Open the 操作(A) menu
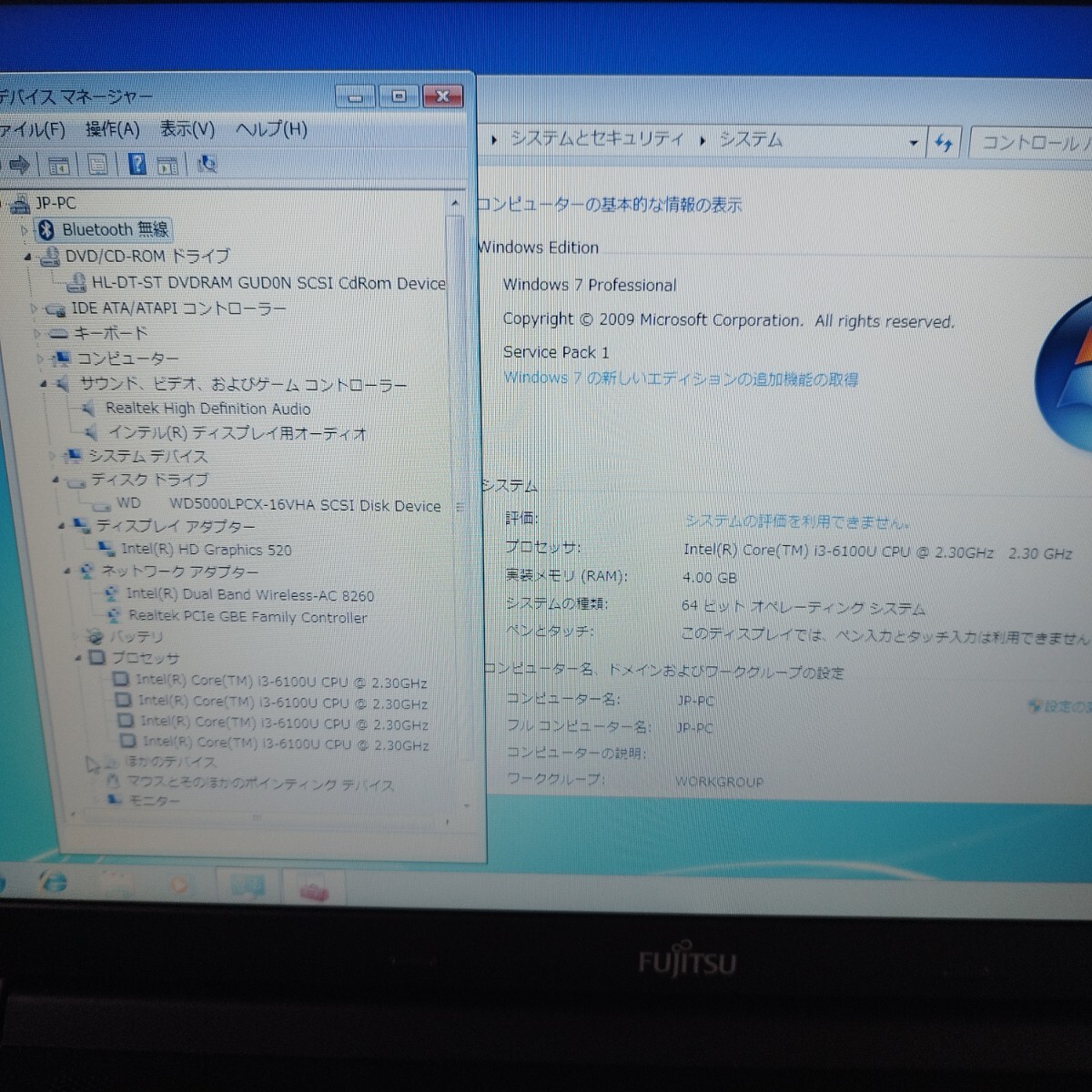This screenshot has width=1092, height=1092. [x=113, y=130]
